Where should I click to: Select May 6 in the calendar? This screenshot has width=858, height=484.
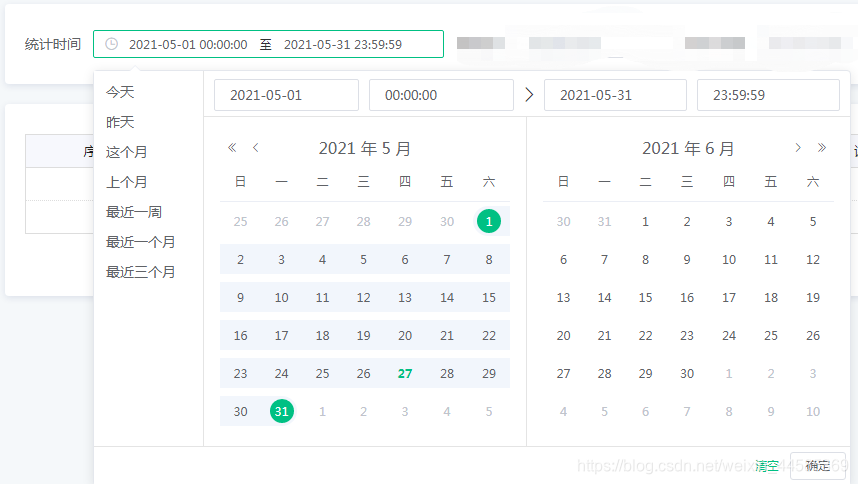(x=405, y=260)
